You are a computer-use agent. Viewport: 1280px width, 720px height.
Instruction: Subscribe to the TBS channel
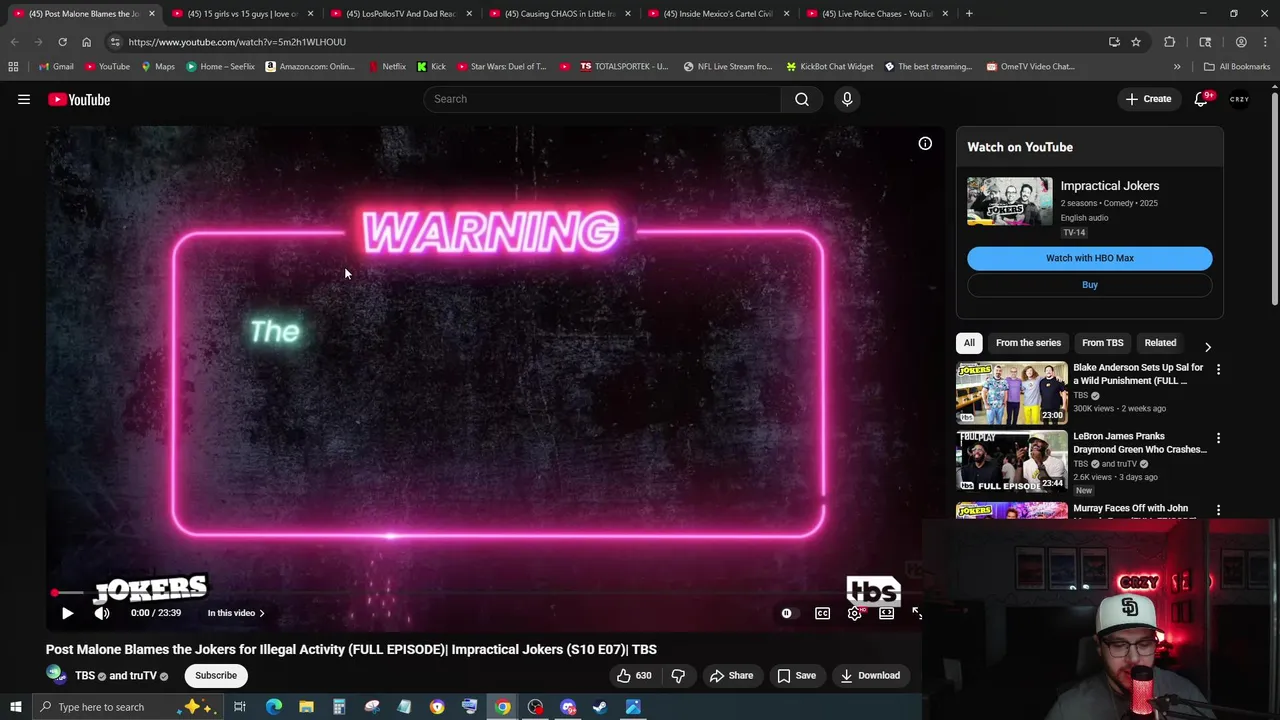point(216,675)
